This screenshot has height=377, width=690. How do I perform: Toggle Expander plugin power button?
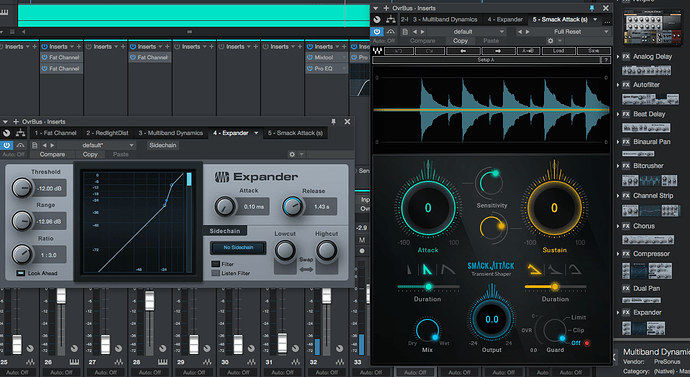7,145
